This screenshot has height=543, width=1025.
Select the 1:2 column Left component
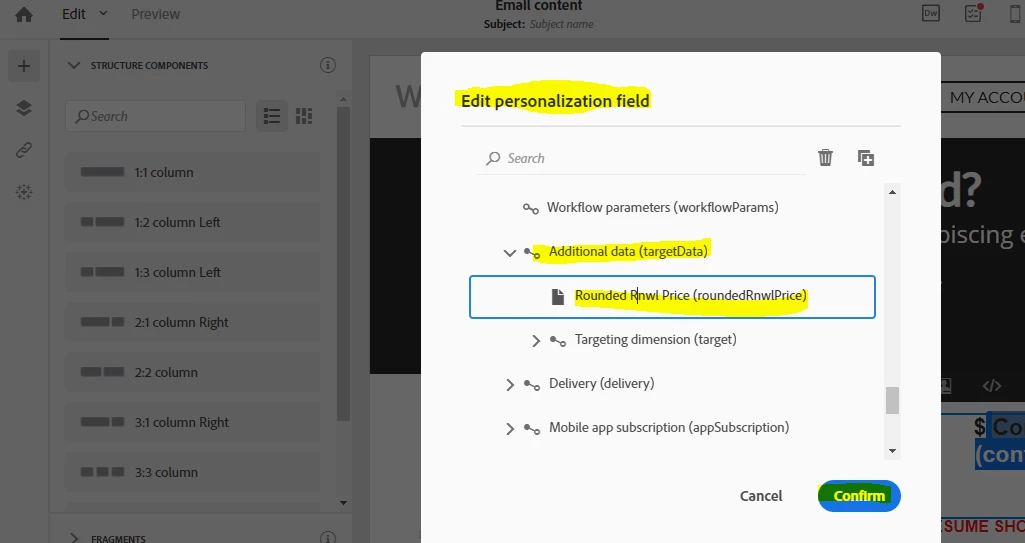click(193, 222)
